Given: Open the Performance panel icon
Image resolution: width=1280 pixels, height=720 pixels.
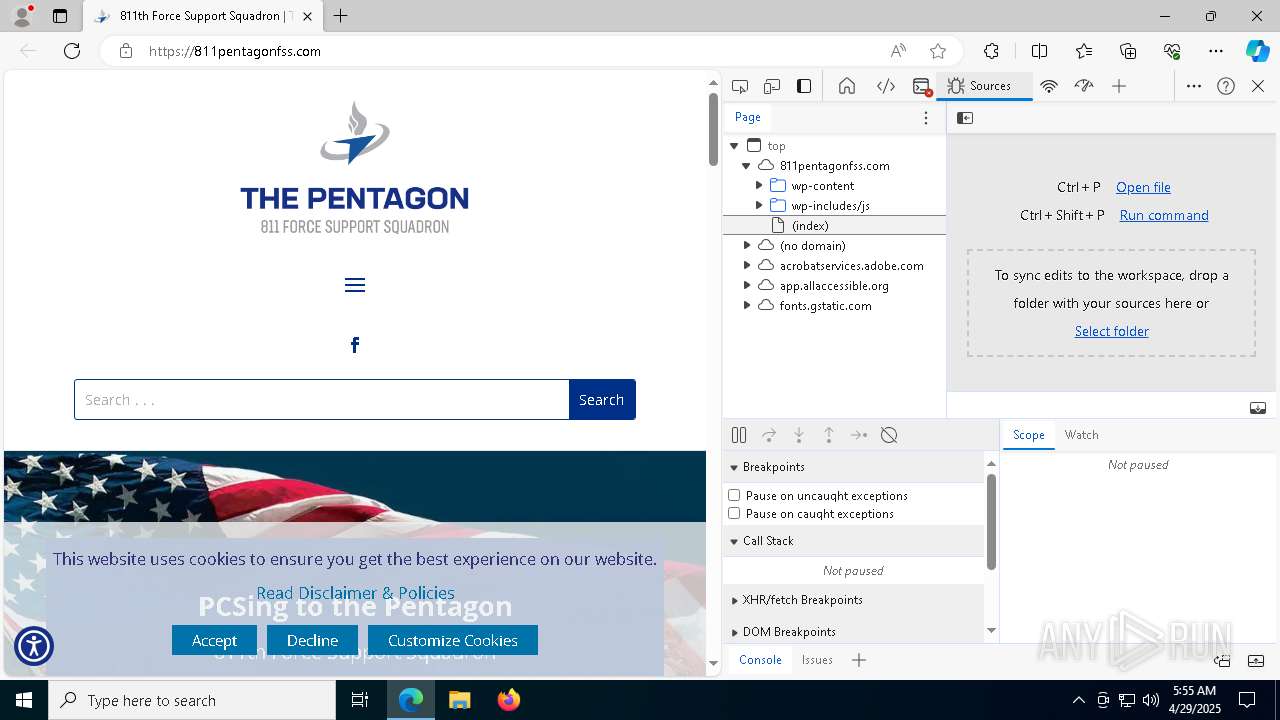Looking at the screenshot, I should 1084,86.
